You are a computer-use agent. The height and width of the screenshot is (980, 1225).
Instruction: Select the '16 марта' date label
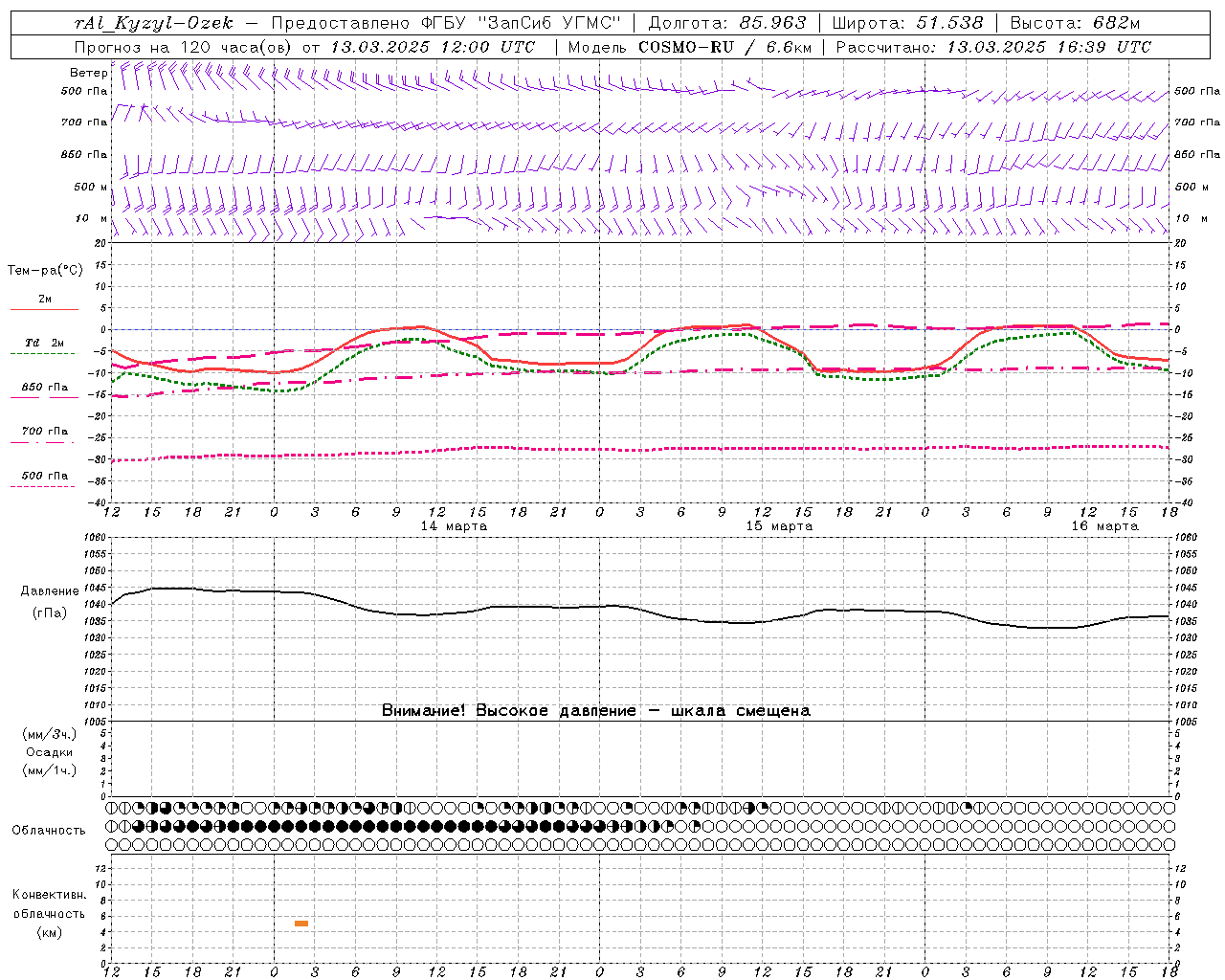1105,526
